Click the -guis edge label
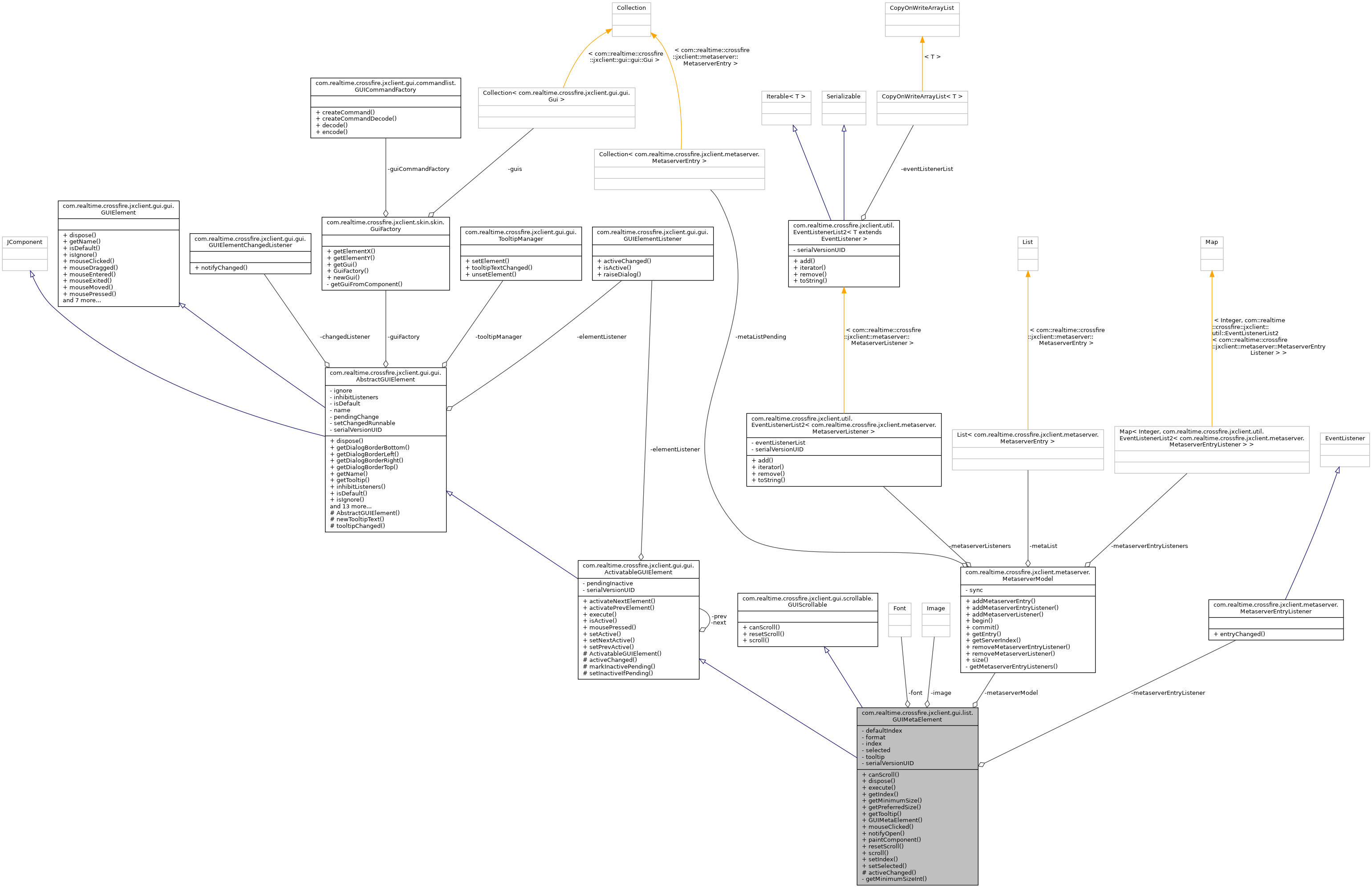This screenshot has height=888, width=1372. click(515, 169)
